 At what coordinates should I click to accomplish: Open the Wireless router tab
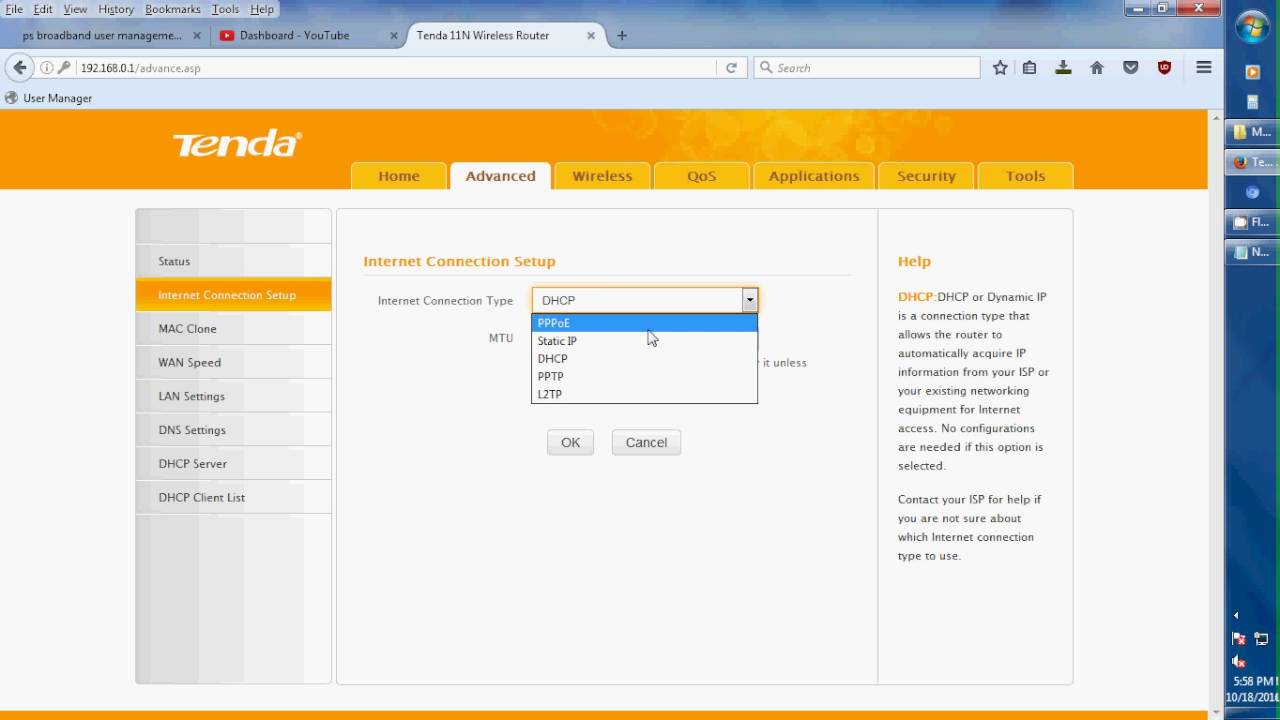pyautogui.click(x=602, y=176)
